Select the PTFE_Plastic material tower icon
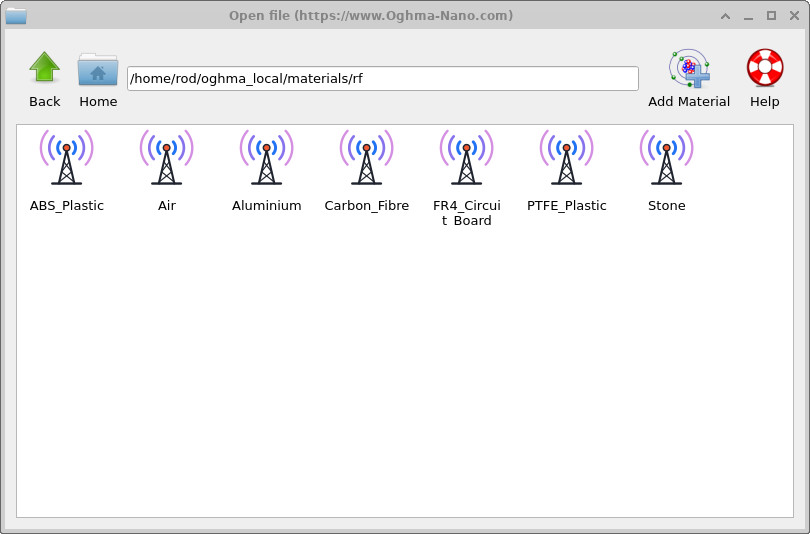Image resolution: width=810 pixels, height=534 pixels. [x=566, y=157]
